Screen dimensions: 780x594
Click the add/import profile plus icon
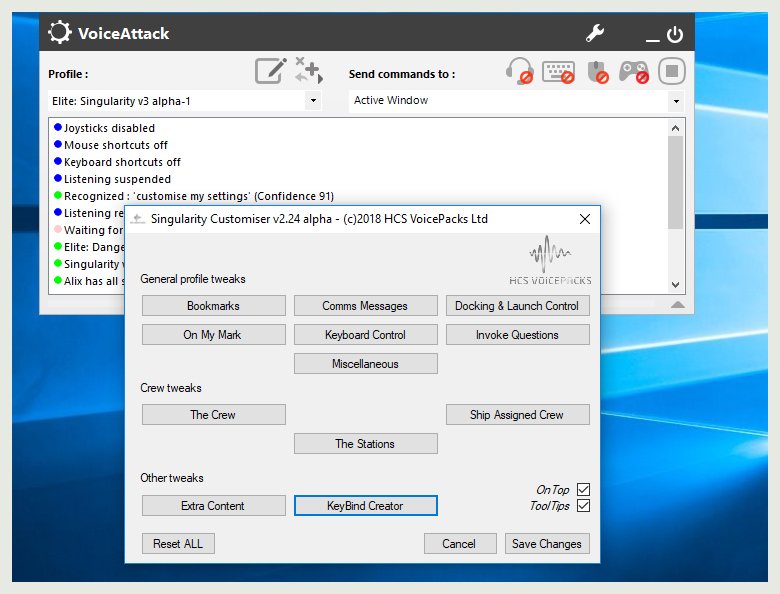(x=309, y=70)
